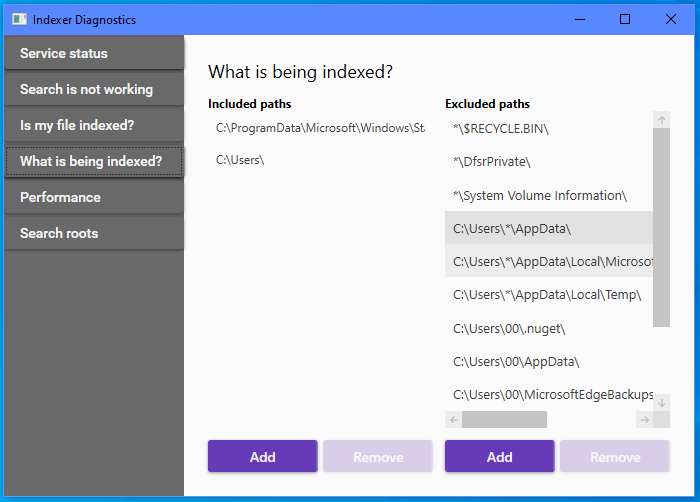Select C:\Users\*\AppData\Local\Microsoft excluded path
Viewport: 700px width, 502px height.
click(549, 261)
